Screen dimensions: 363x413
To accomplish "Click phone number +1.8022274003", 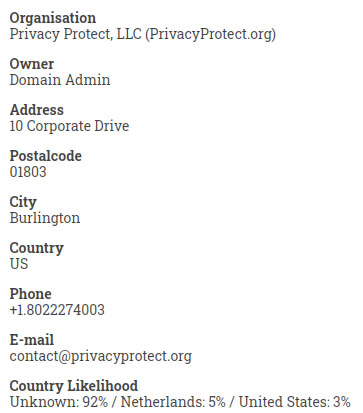I will coord(57,310).
